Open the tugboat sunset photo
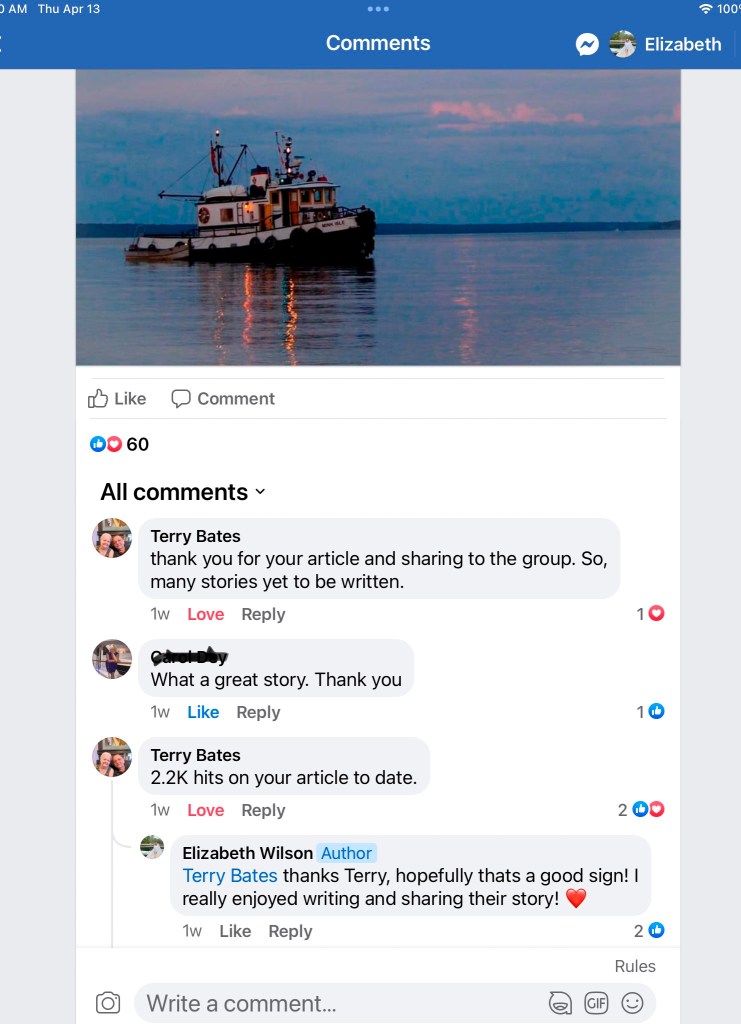 click(378, 217)
